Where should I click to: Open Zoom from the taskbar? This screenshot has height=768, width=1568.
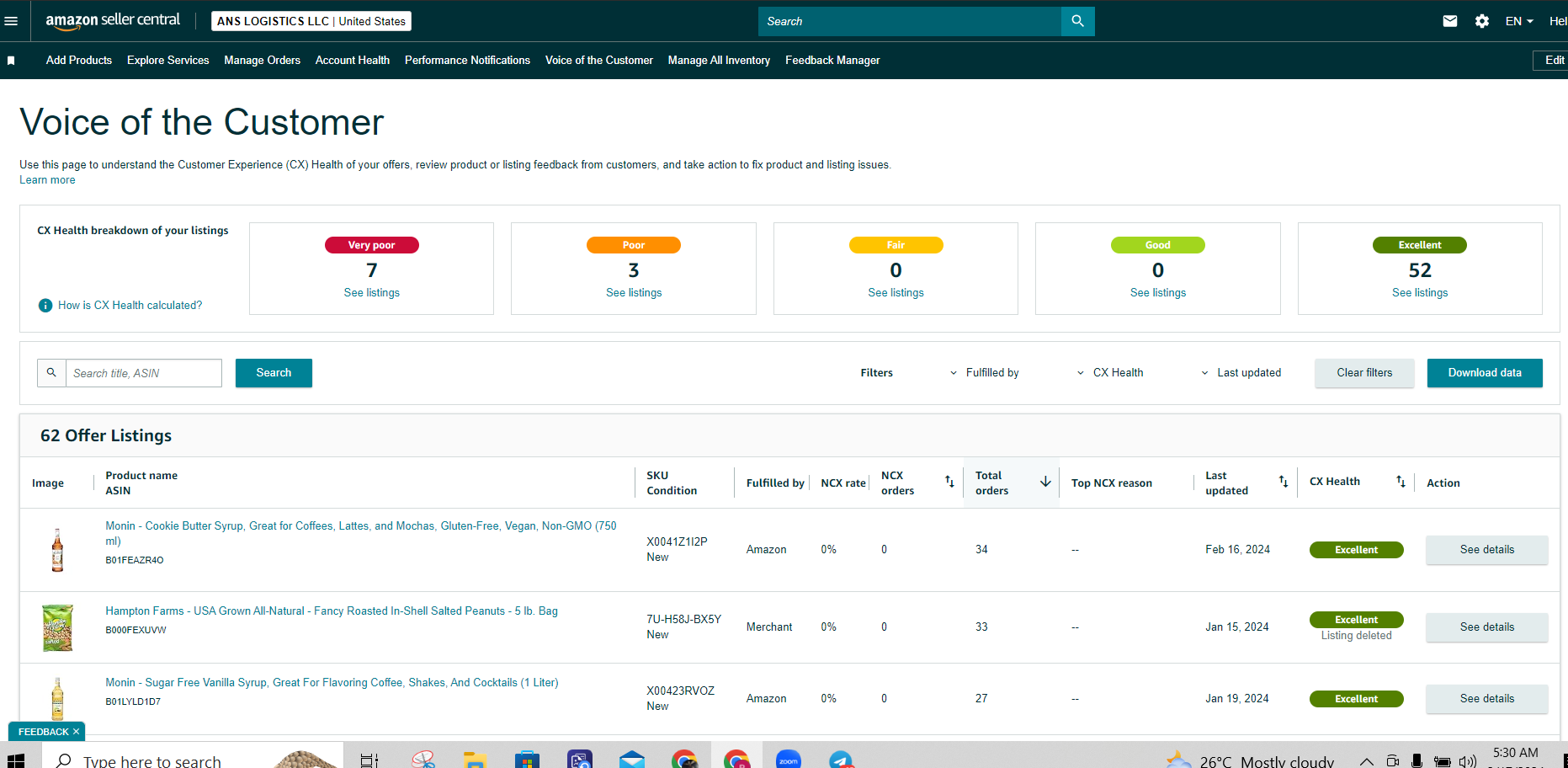(789, 760)
